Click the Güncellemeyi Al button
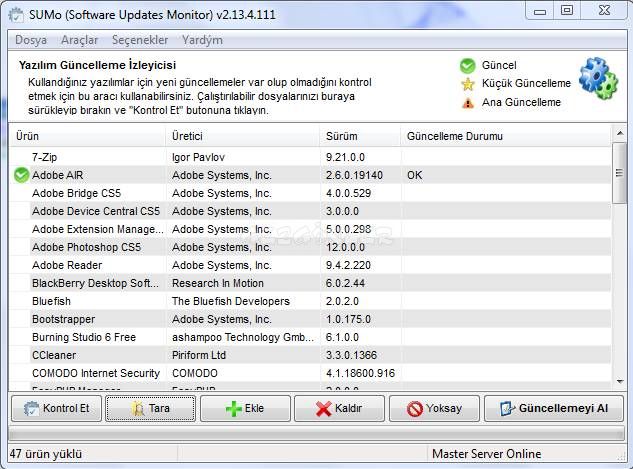The height and width of the screenshot is (469, 633). pos(553,408)
